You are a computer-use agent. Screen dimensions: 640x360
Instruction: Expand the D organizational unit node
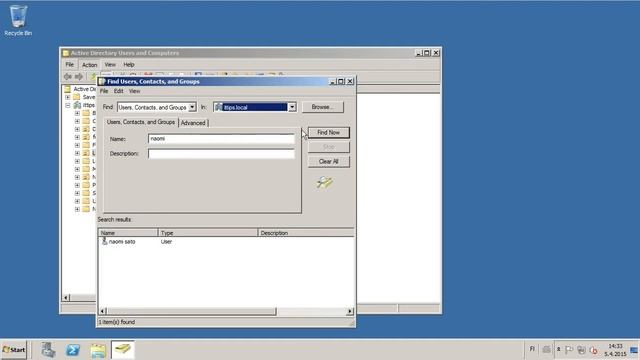pos(77,129)
